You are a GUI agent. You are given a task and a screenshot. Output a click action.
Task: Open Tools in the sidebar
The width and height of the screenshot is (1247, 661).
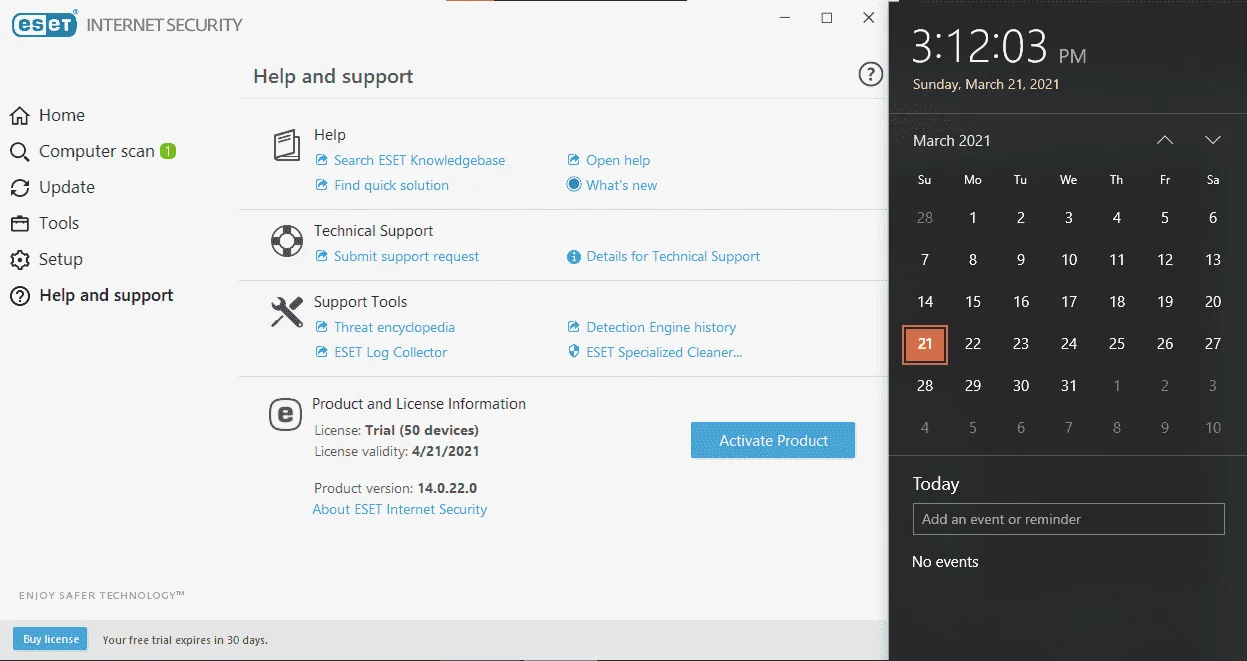tap(59, 224)
